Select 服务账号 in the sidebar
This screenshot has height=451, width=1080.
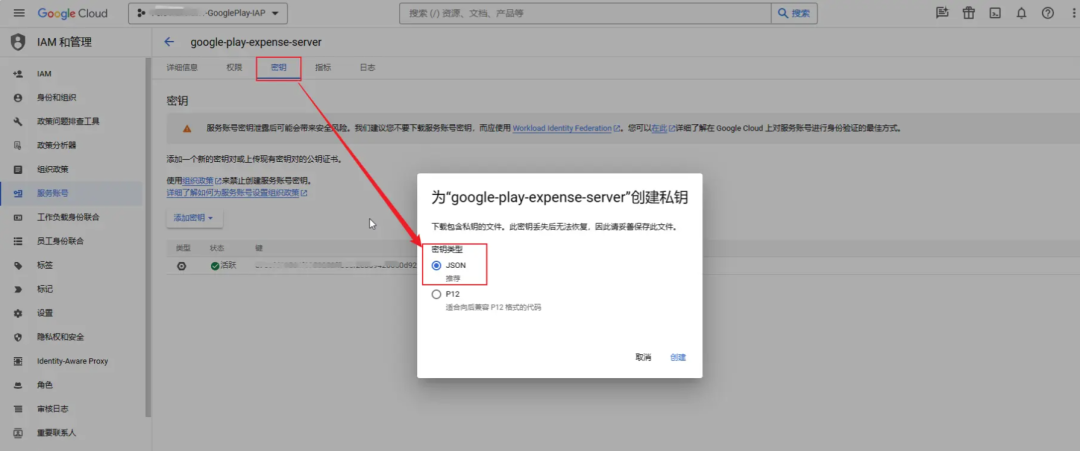(x=72, y=193)
